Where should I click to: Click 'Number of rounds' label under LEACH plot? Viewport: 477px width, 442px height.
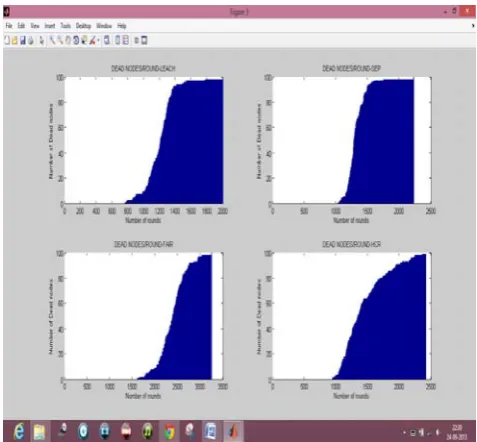point(143,220)
